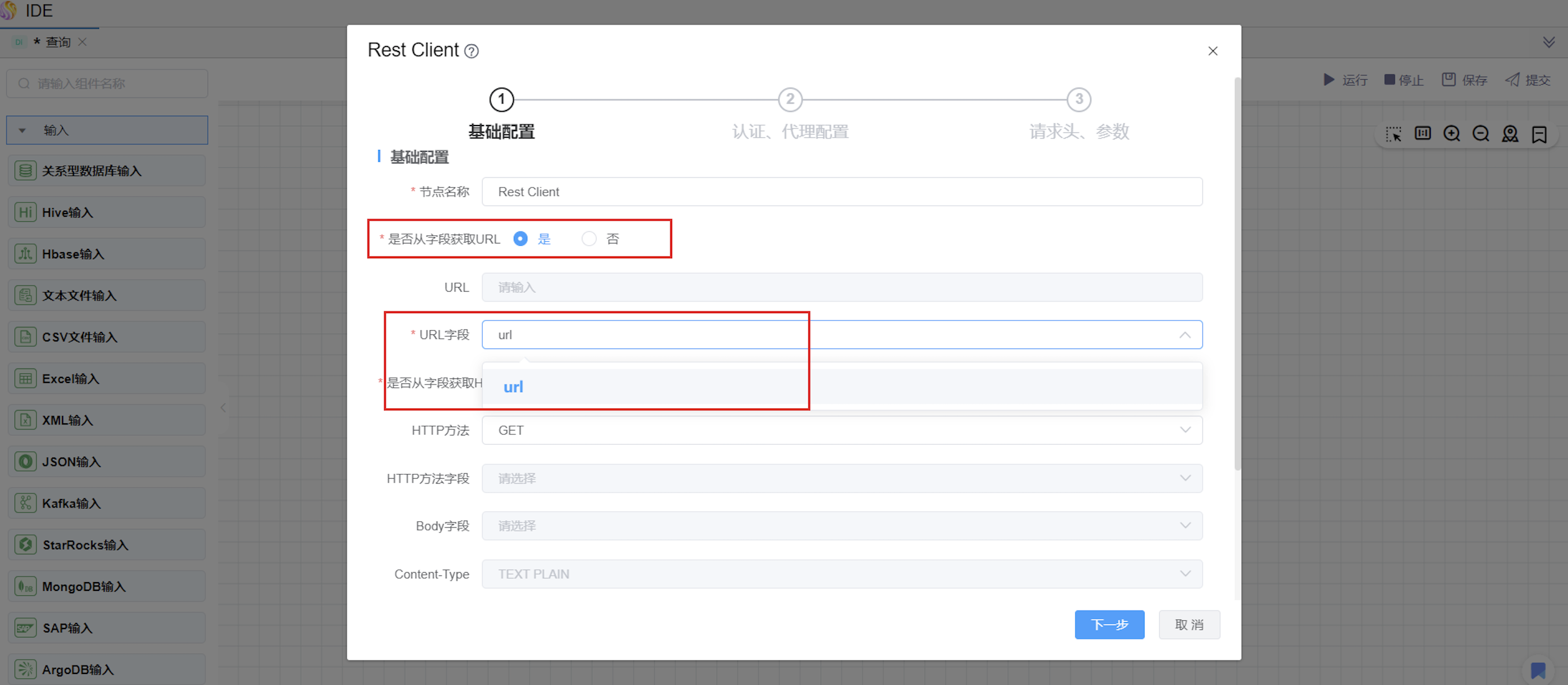Image resolution: width=1568 pixels, height=685 pixels.
Task: Click the zoom in canvas icon
Action: click(1451, 133)
